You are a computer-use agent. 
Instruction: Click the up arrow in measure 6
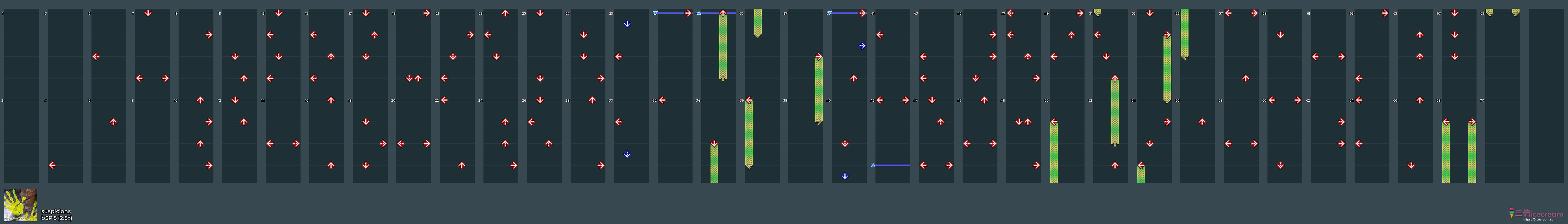(113, 122)
